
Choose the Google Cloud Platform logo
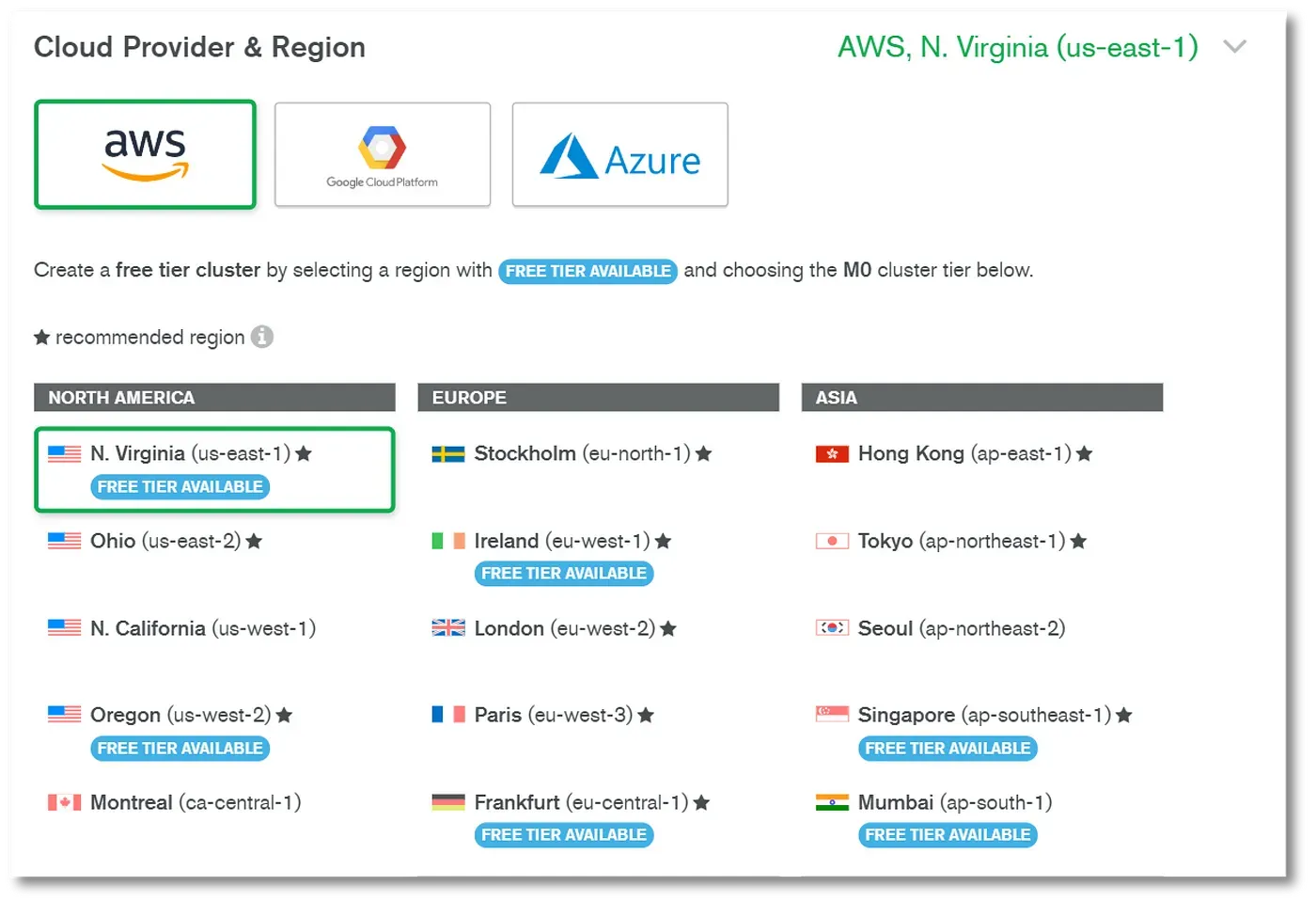[x=383, y=154]
